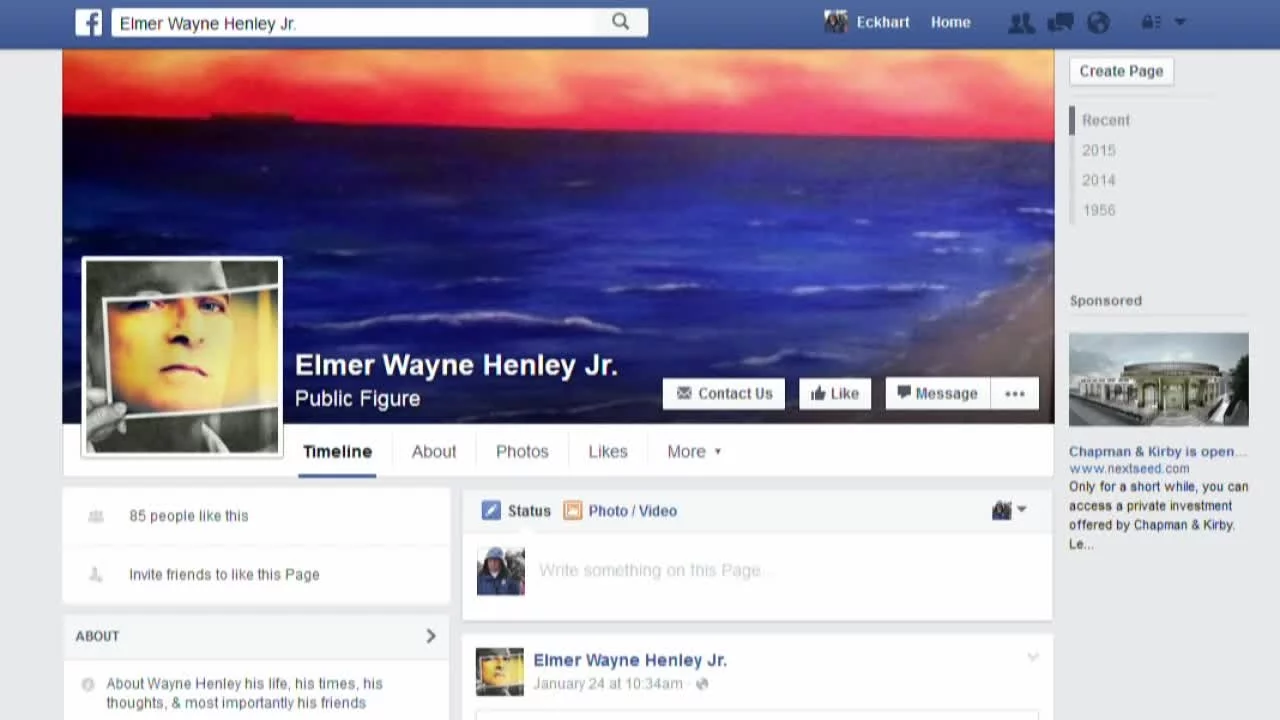The width and height of the screenshot is (1280, 720).
Task: Click the Public Figure category label
Action: click(x=357, y=399)
